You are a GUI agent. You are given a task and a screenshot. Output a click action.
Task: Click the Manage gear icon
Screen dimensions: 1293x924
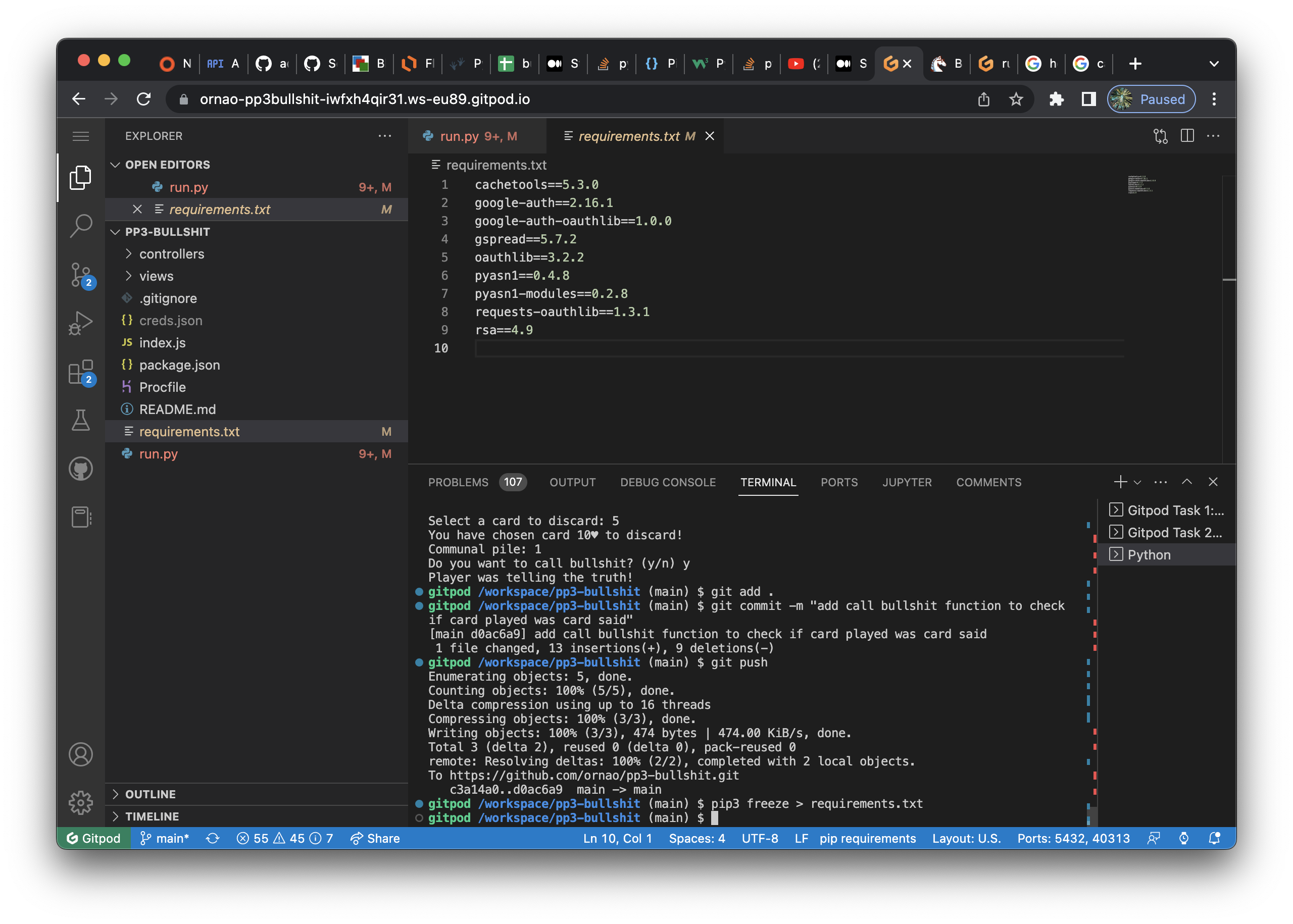(x=81, y=803)
